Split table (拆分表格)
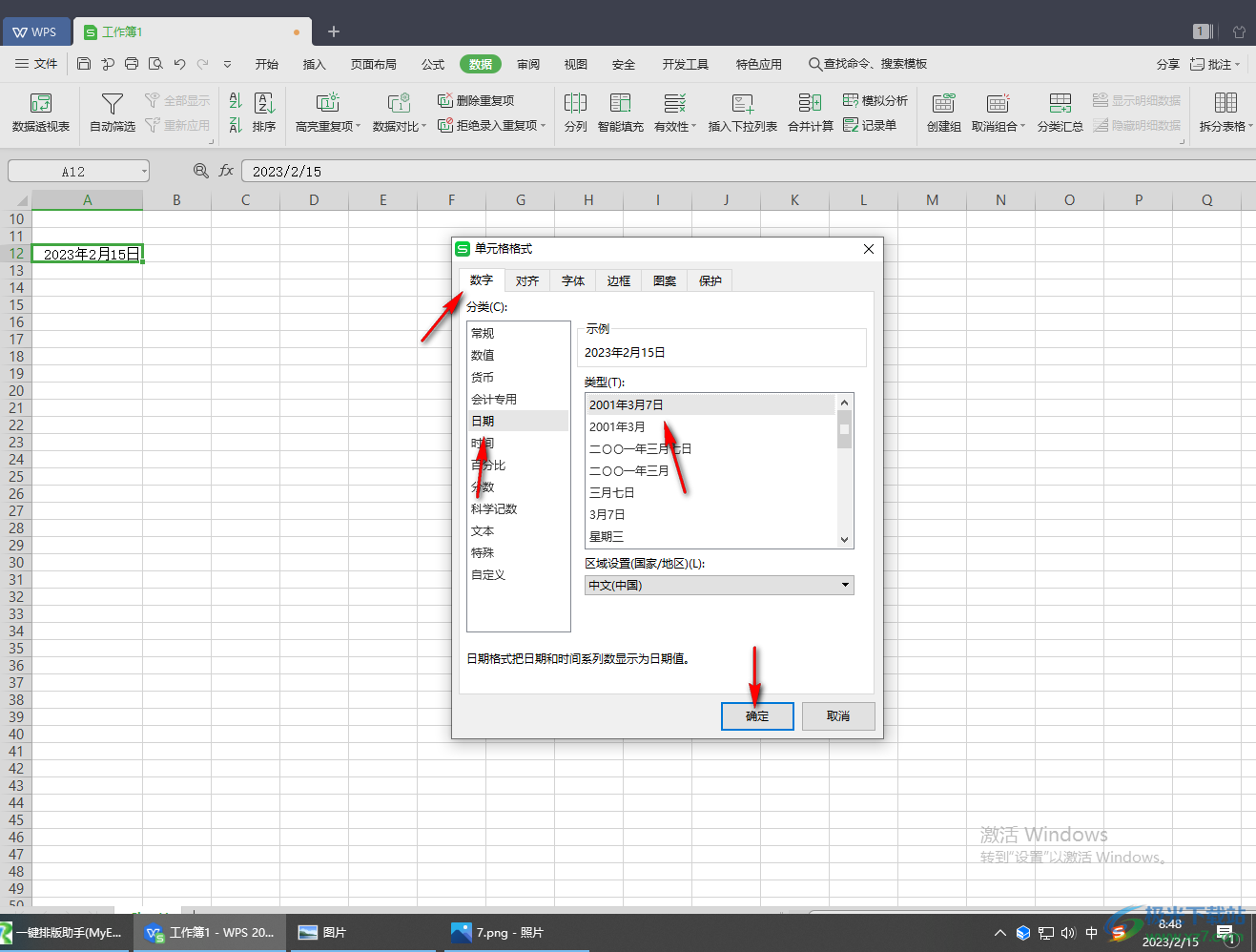The height and width of the screenshot is (952, 1256). (x=1226, y=113)
